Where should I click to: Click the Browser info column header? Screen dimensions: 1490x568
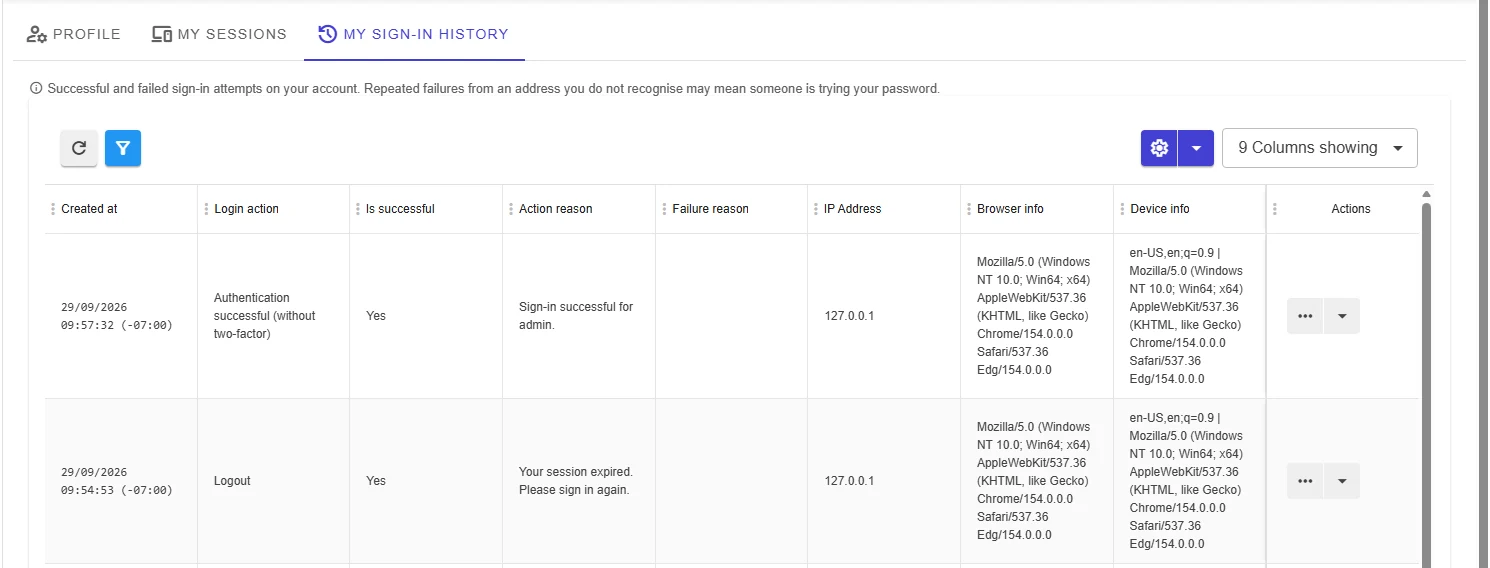(1010, 209)
